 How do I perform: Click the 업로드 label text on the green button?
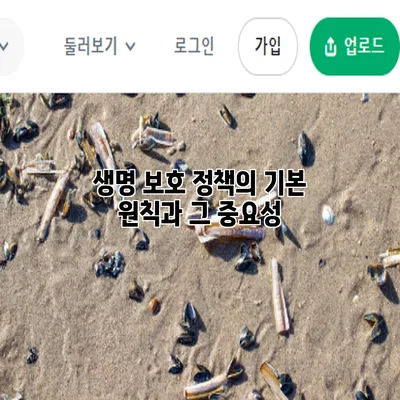pos(364,46)
